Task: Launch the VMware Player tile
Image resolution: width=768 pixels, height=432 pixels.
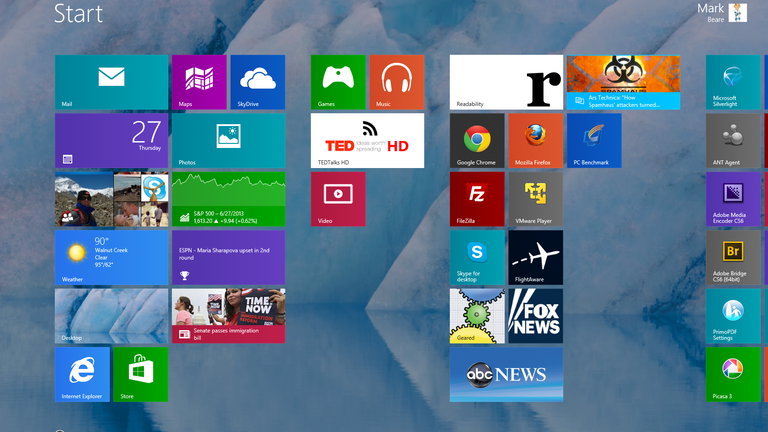Action: (x=536, y=199)
